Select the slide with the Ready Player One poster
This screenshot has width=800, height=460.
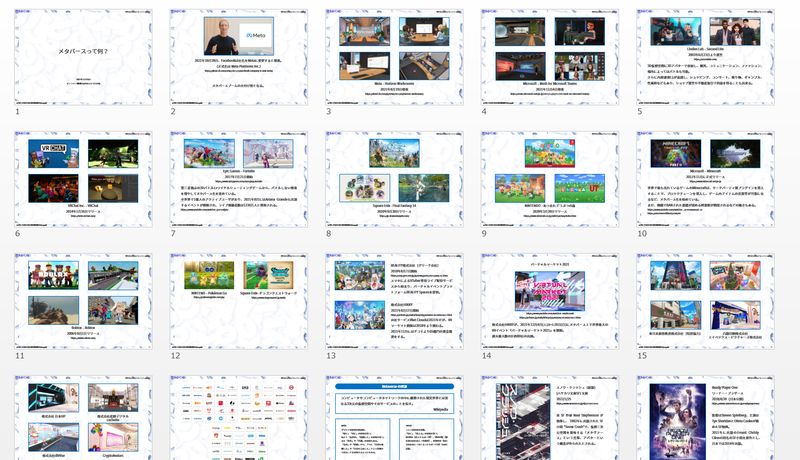coord(706,418)
